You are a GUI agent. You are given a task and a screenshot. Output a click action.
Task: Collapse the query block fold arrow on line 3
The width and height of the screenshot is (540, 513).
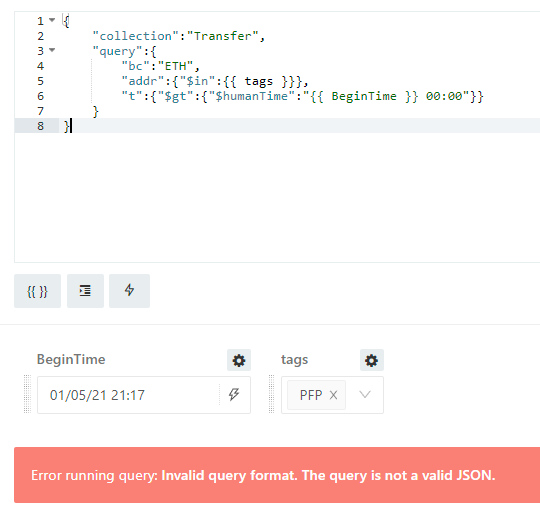pyautogui.click(x=52, y=50)
